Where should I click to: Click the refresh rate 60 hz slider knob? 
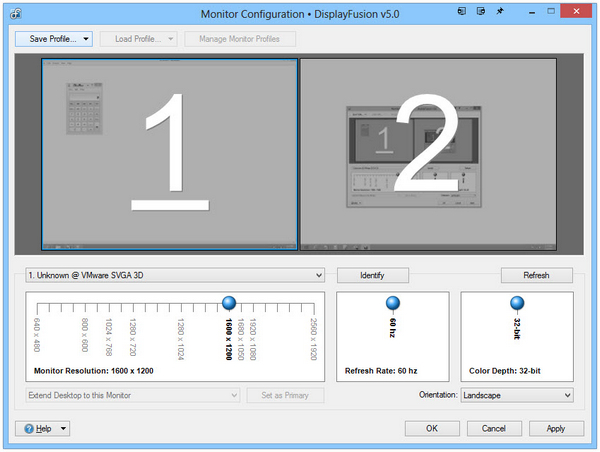[x=393, y=303]
